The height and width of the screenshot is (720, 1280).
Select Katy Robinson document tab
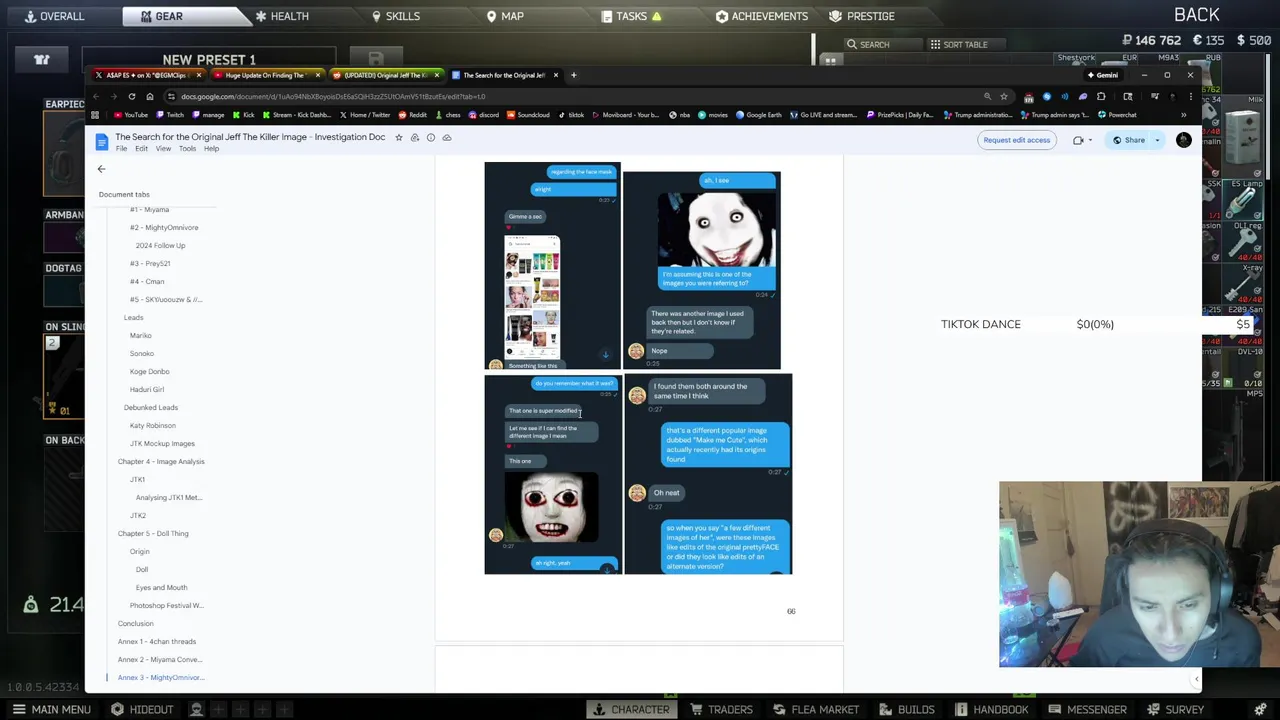[x=152, y=425]
